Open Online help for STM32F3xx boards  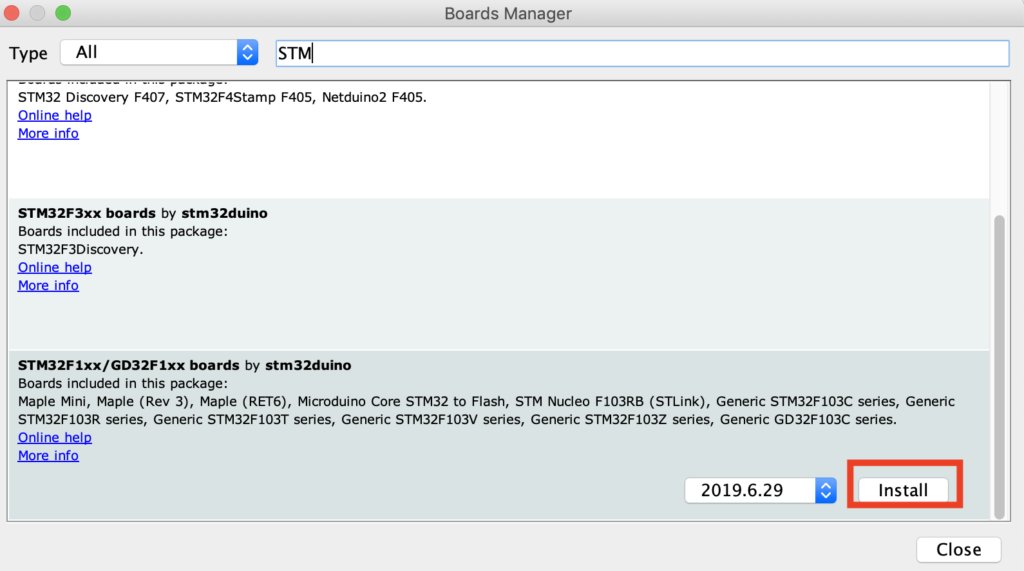(55, 267)
